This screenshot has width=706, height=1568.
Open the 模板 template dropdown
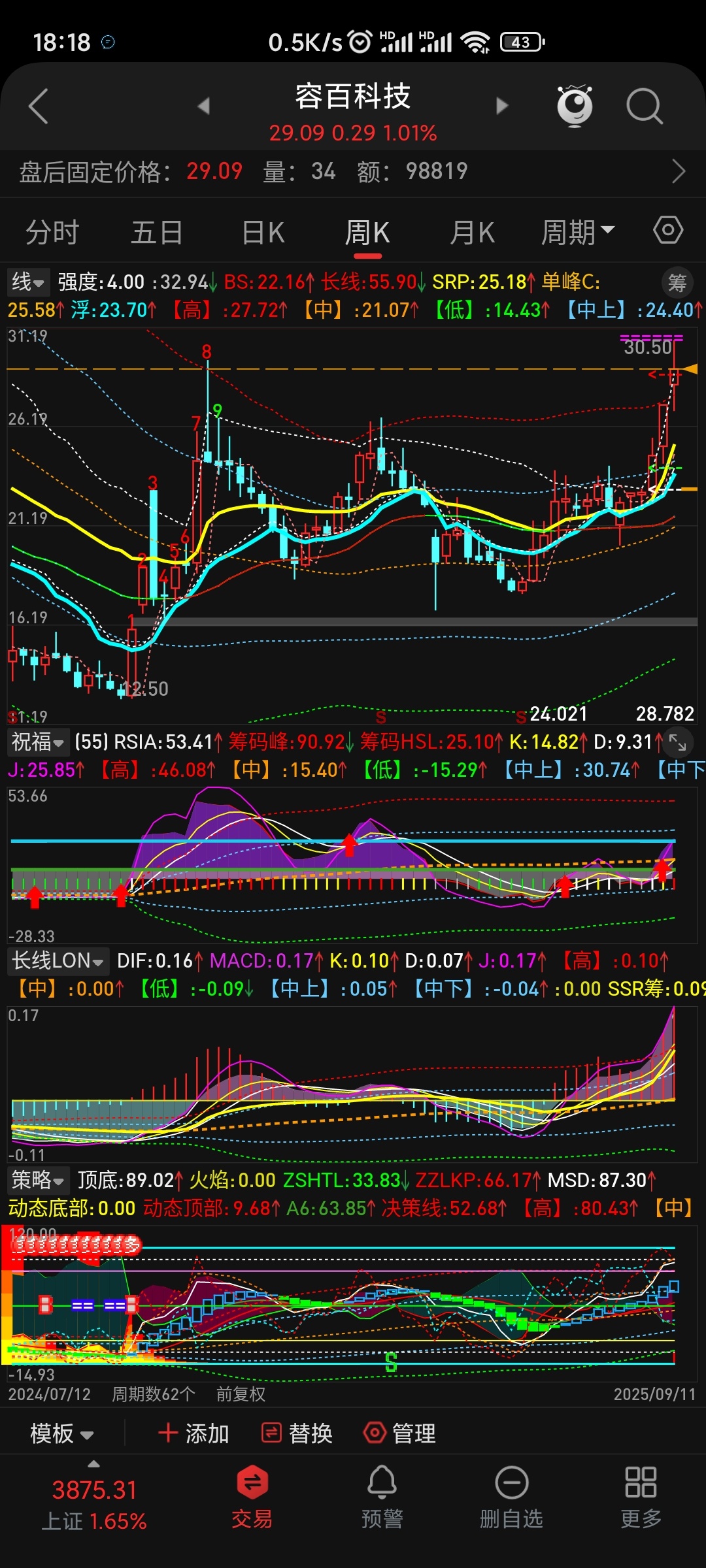point(62,1434)
